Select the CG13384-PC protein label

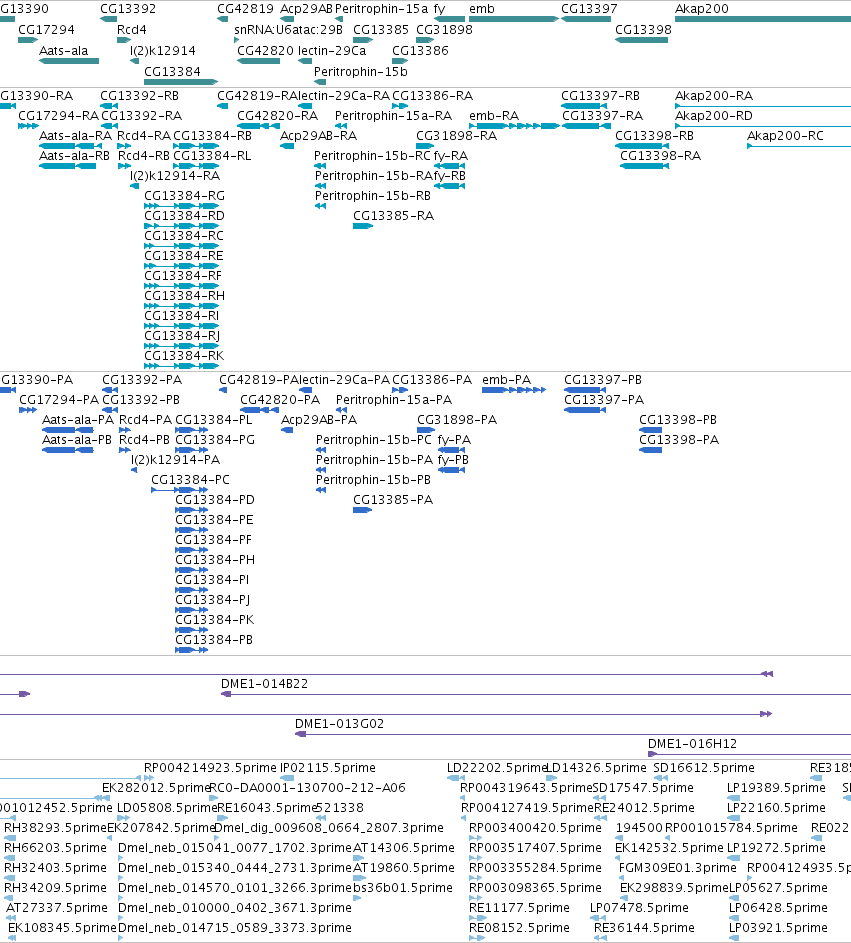tap(190, 480)
